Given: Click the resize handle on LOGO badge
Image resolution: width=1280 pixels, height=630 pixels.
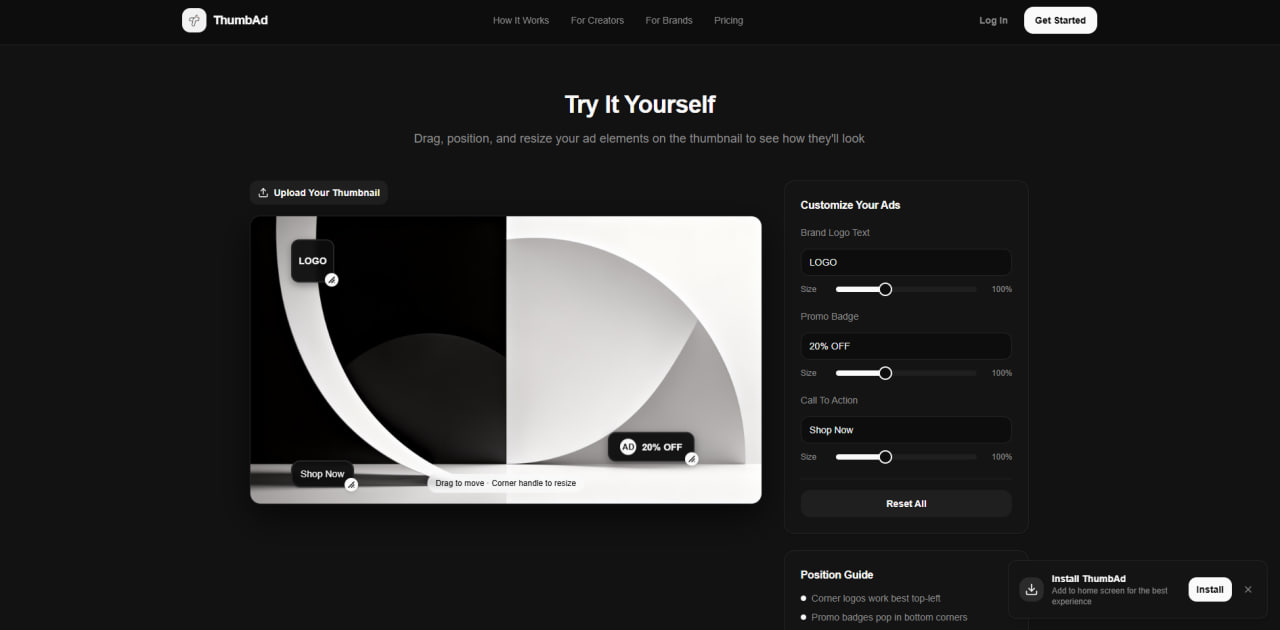Looking at the screenshot, I should [332, 280].
